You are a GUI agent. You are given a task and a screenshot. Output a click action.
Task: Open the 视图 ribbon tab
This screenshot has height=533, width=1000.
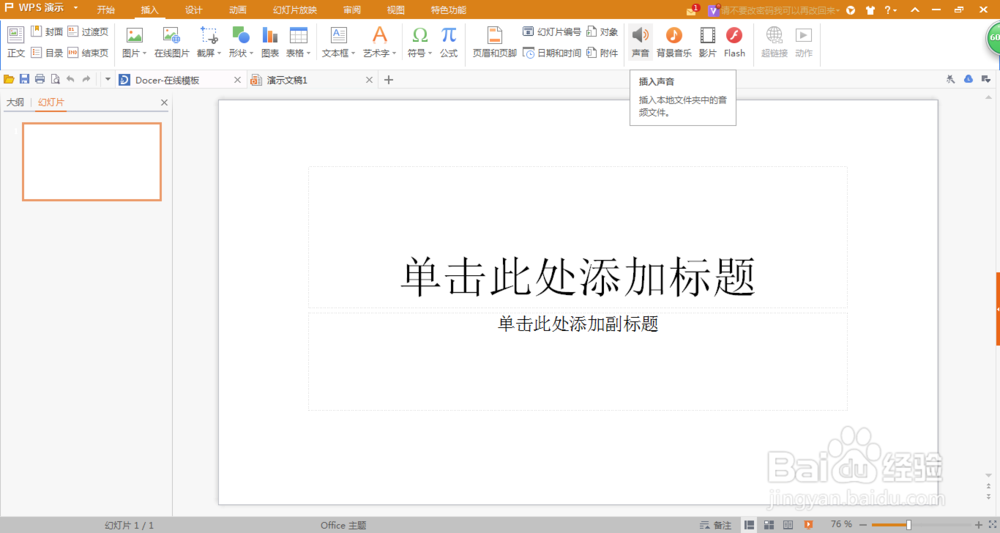point(395,10)
